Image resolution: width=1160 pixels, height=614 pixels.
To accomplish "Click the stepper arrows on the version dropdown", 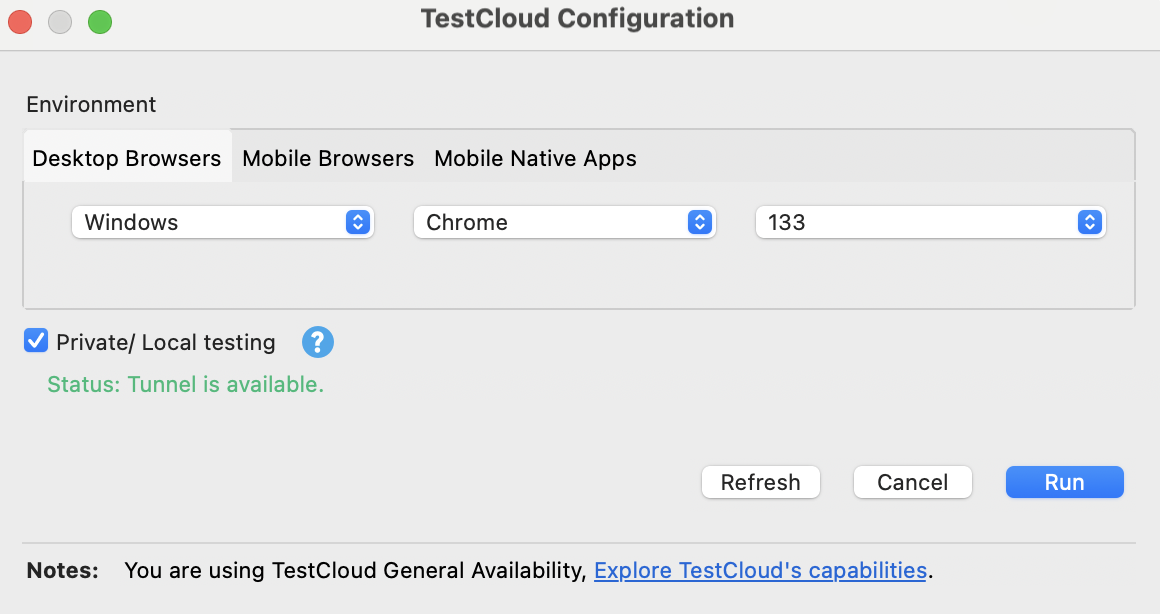I will [x=1089, y=222].
